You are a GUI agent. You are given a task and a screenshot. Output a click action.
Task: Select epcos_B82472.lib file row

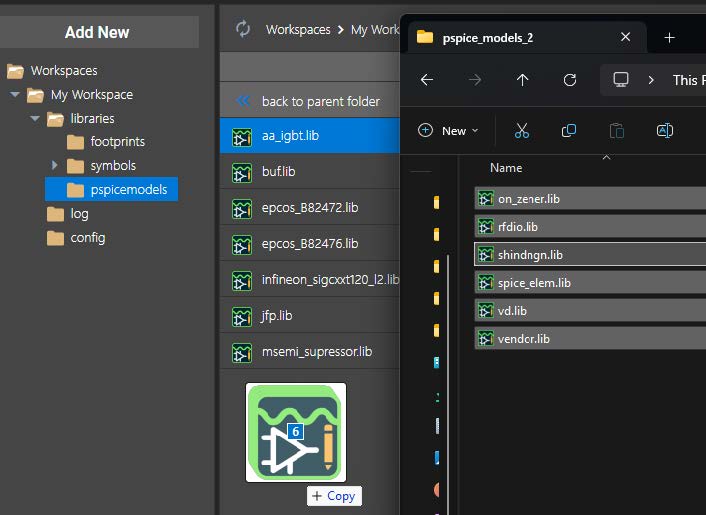click(310, 208)
